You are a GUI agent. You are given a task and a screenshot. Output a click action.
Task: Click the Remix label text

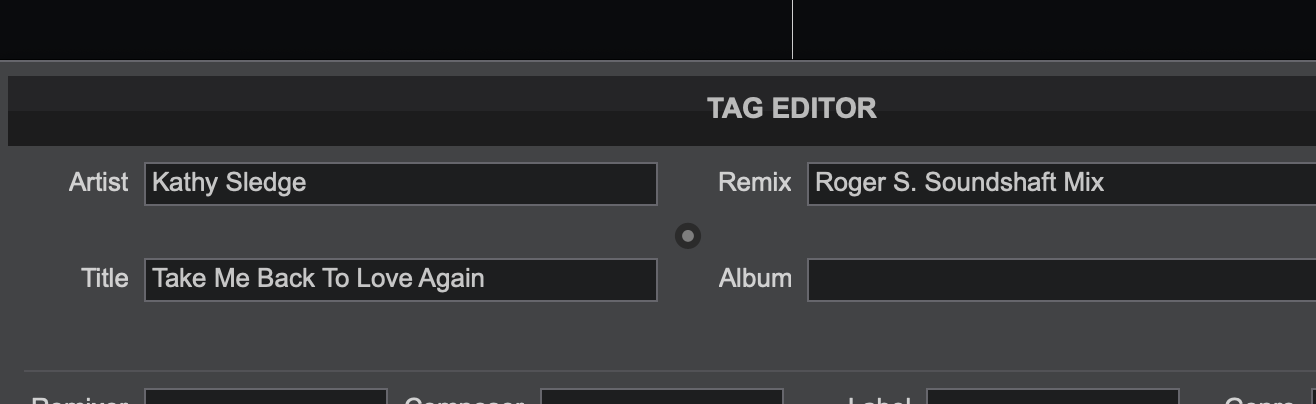(755, 183)
